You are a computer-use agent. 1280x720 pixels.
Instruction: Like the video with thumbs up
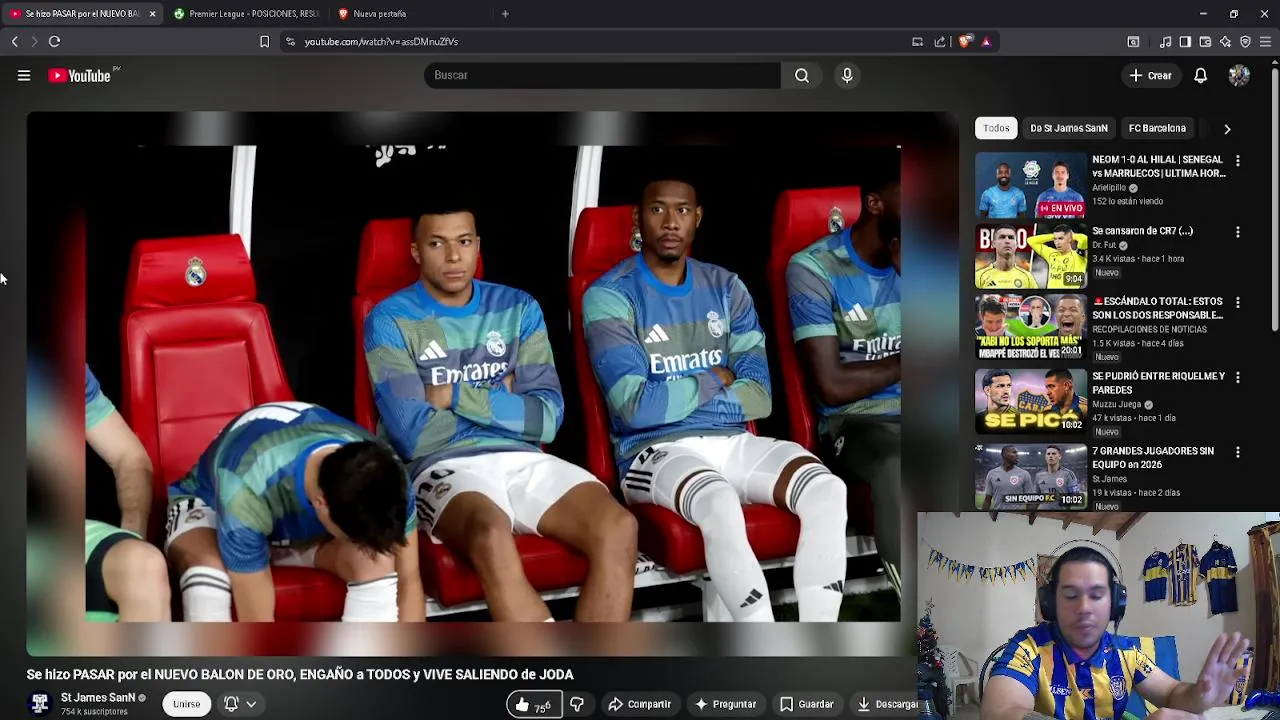pos(534,705)
